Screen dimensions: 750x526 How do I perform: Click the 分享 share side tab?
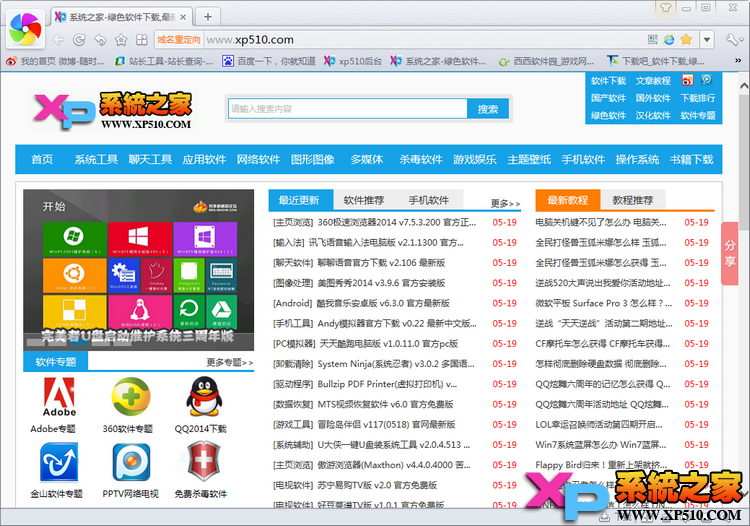tap(729, 253)
